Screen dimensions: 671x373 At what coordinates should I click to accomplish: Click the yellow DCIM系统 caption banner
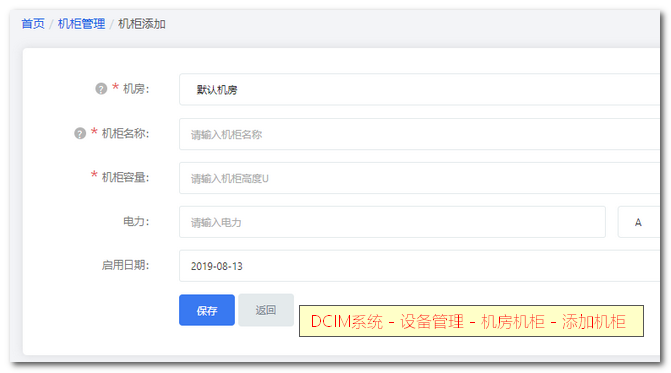point(471,321)
